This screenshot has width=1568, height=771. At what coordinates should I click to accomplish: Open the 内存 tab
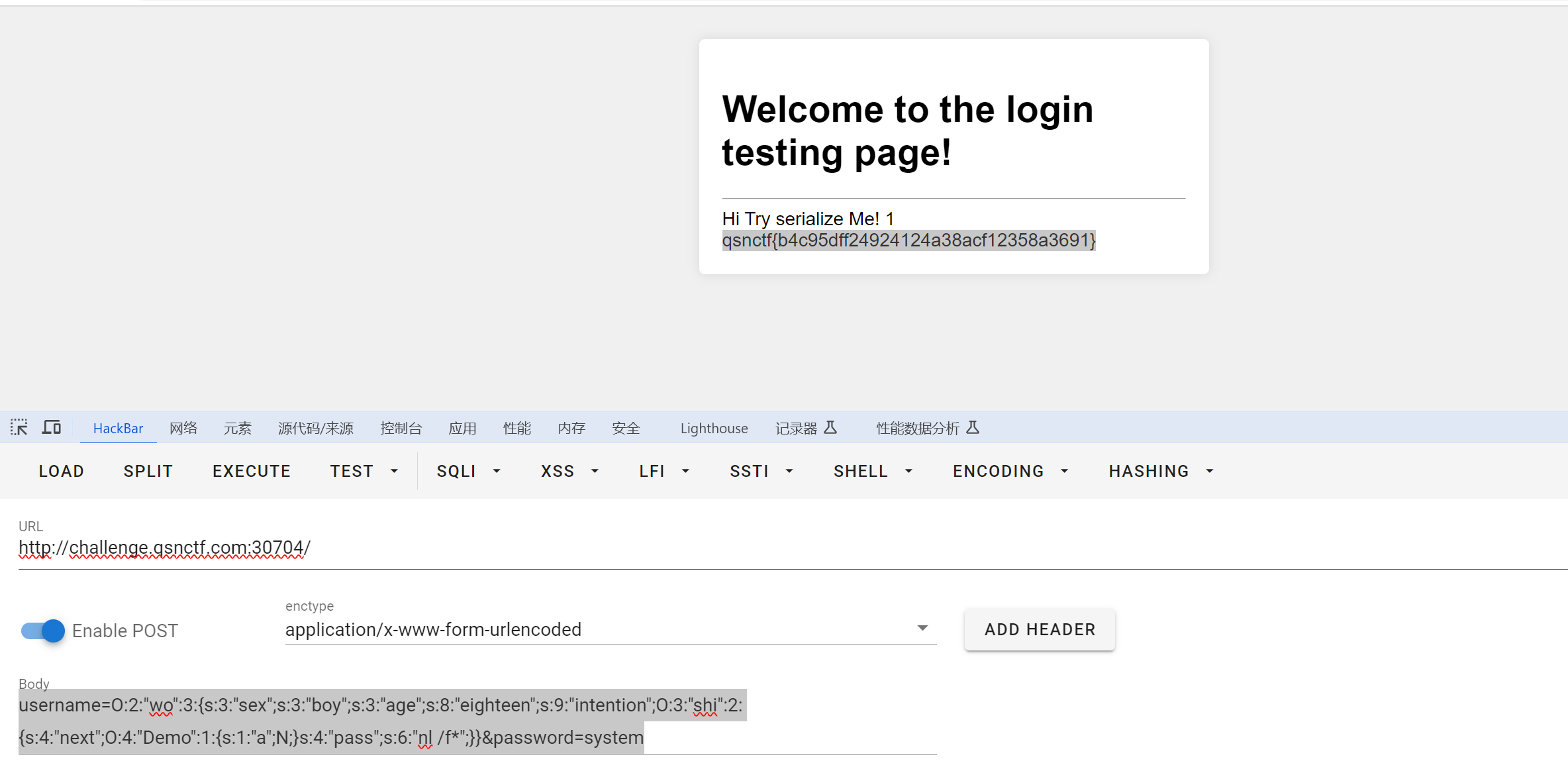tap(571, 428)
